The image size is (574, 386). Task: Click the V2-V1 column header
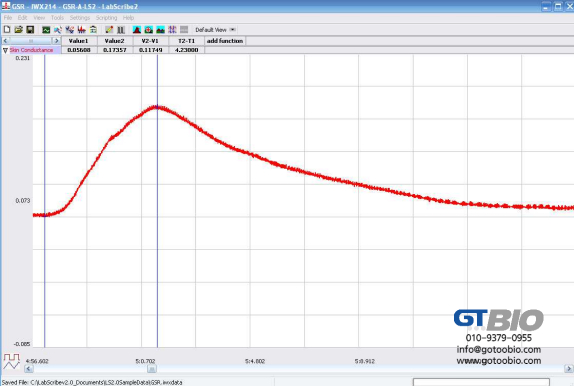pos(150,41)
